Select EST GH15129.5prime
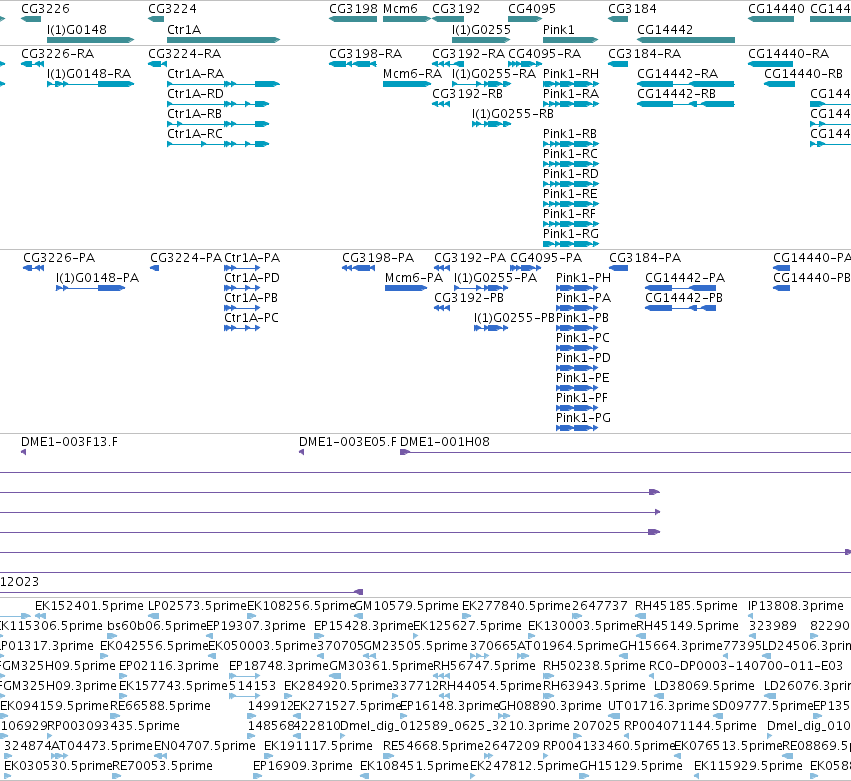Image resolution: width=851 pixels, height=781 pixels. coord(584,776)
